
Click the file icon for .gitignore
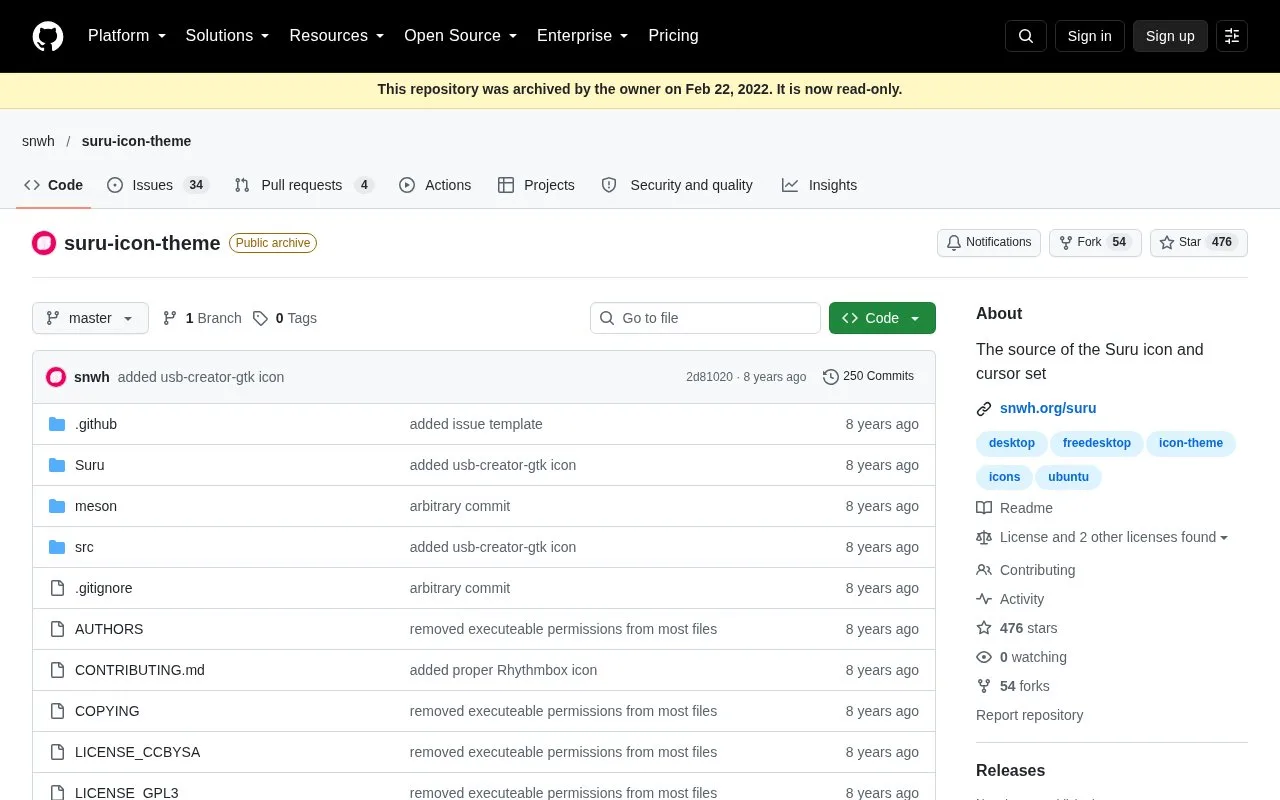click(x=57, y=588)
